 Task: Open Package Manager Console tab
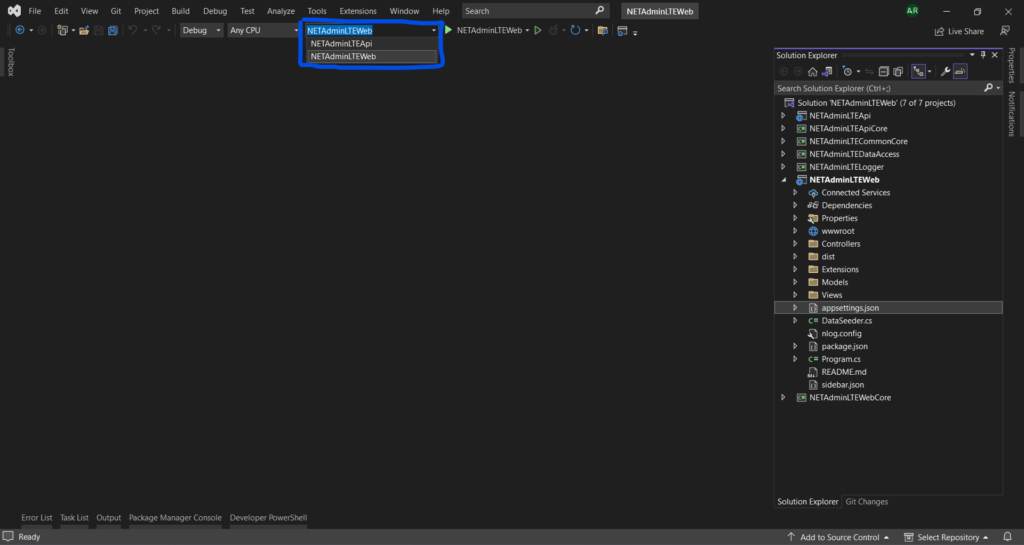pos(175,518)
